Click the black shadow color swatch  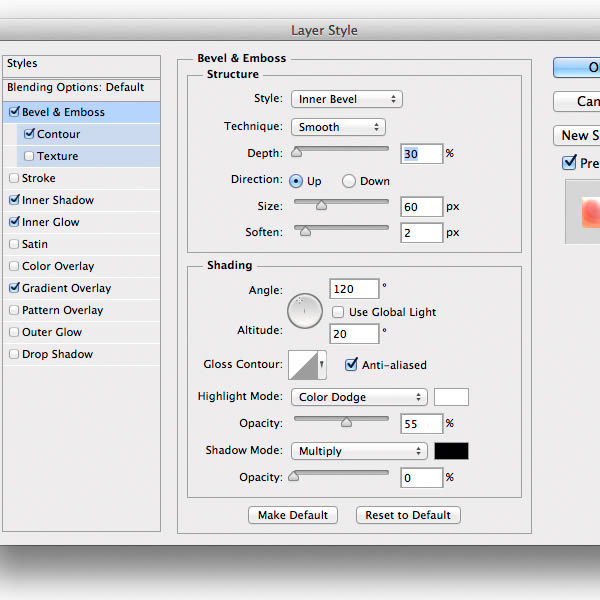point(451,451)
